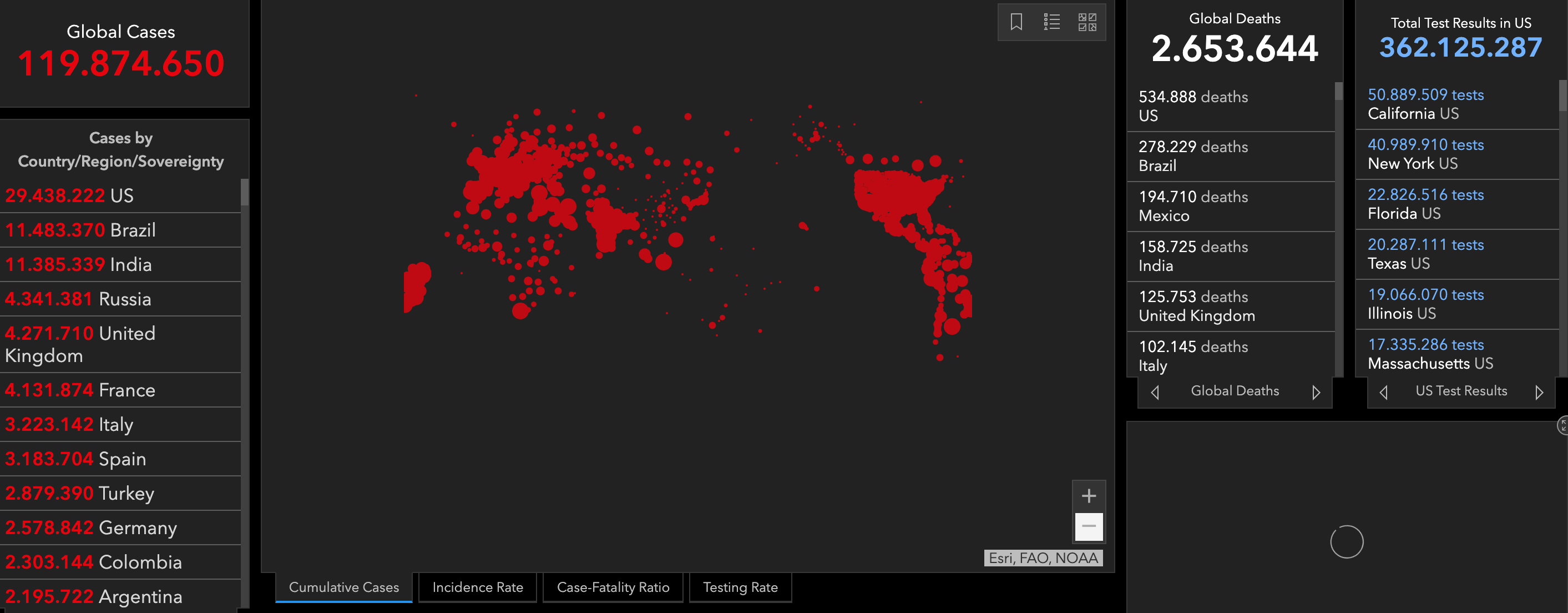Viewport: 1568px width, 613px height.
Task: Click right arrow beside US Test Results
Action: coord(1539,392)
